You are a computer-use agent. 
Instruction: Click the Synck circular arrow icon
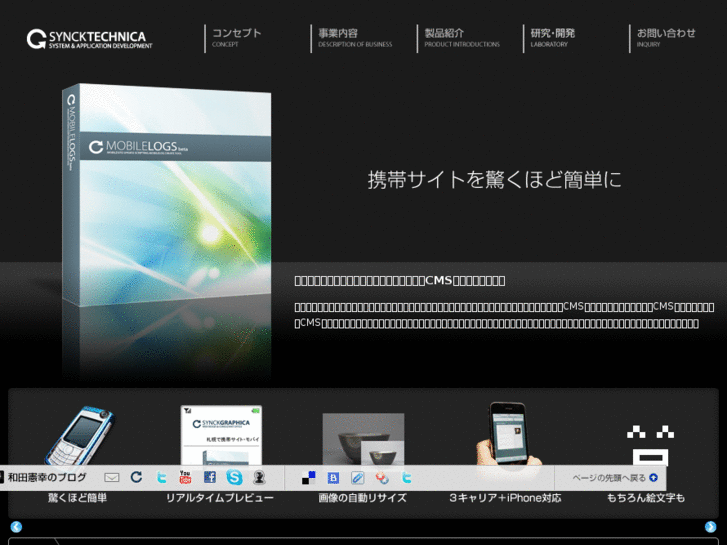point(136,477)
